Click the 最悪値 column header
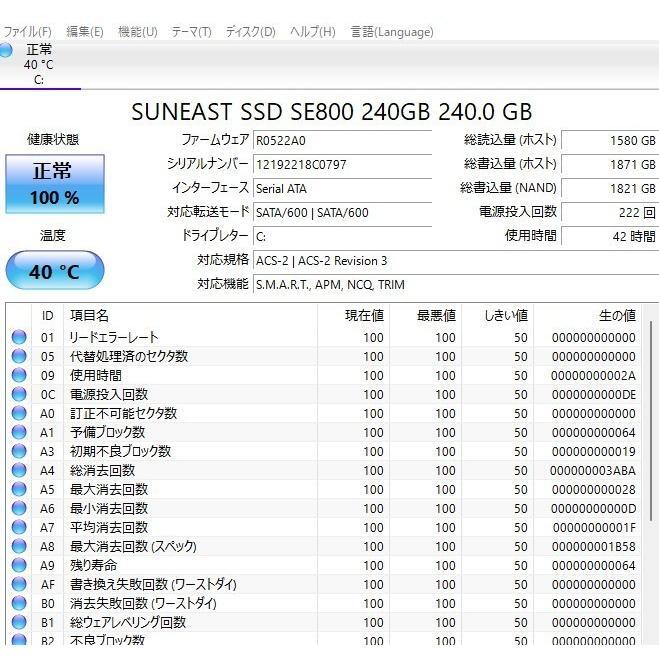Image resolution: width=659 pixels, height=659 pixels. [426, 316]
